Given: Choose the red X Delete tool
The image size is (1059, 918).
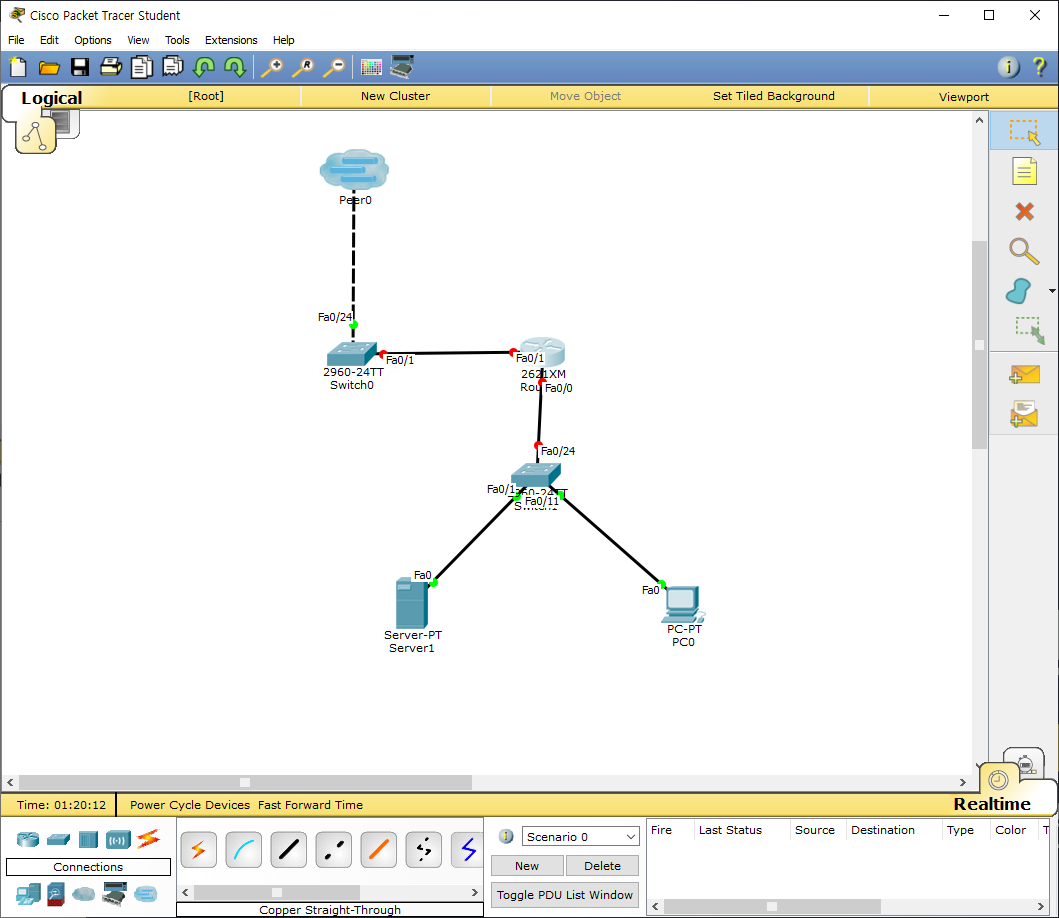Looking at the screenshot, I should 1024,211.
